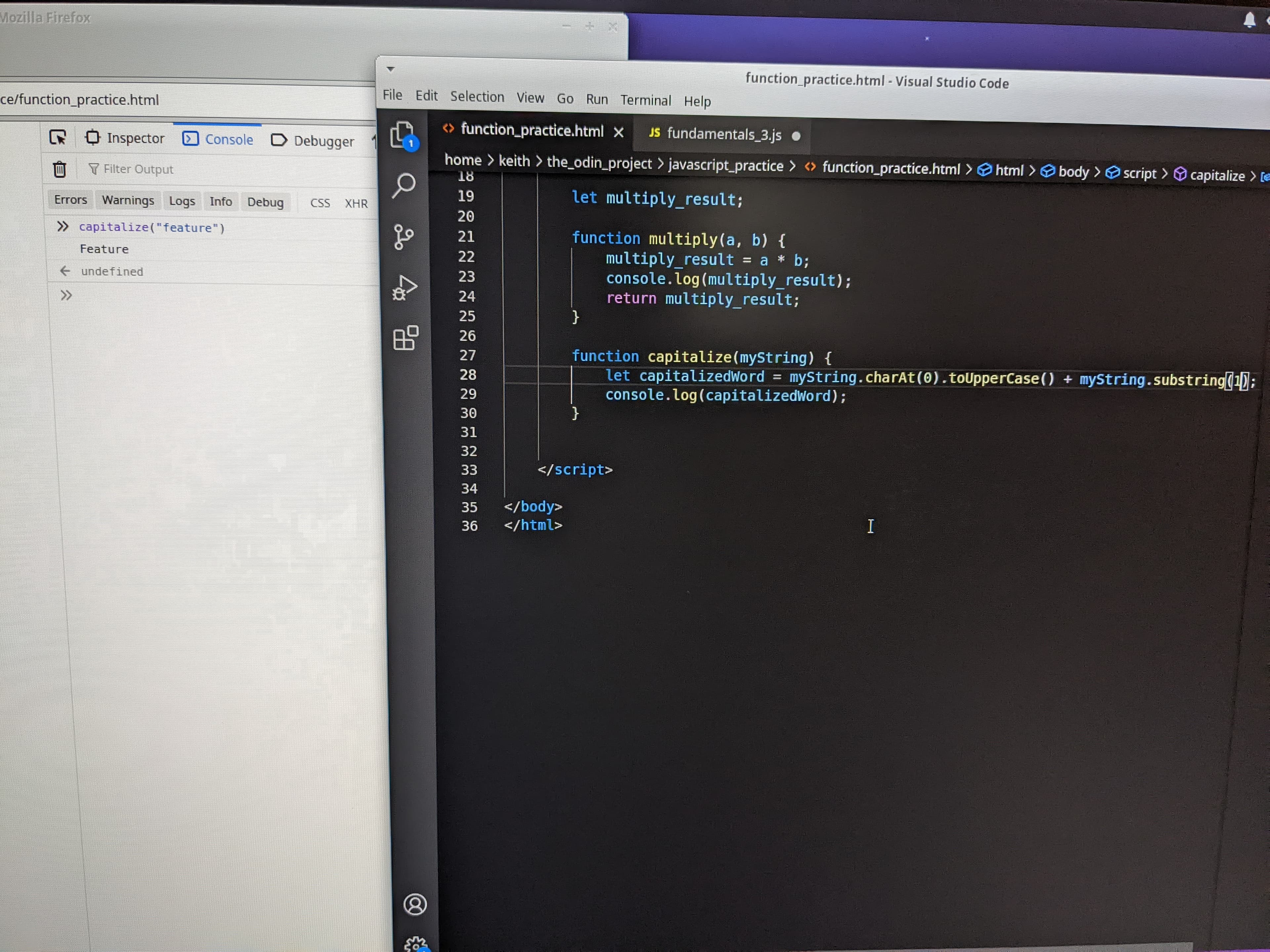Clear the Firefox console with the trash icon
The width and height of the screenshot is (1270, 952).
pyautogui.click(x=60, y=169)
